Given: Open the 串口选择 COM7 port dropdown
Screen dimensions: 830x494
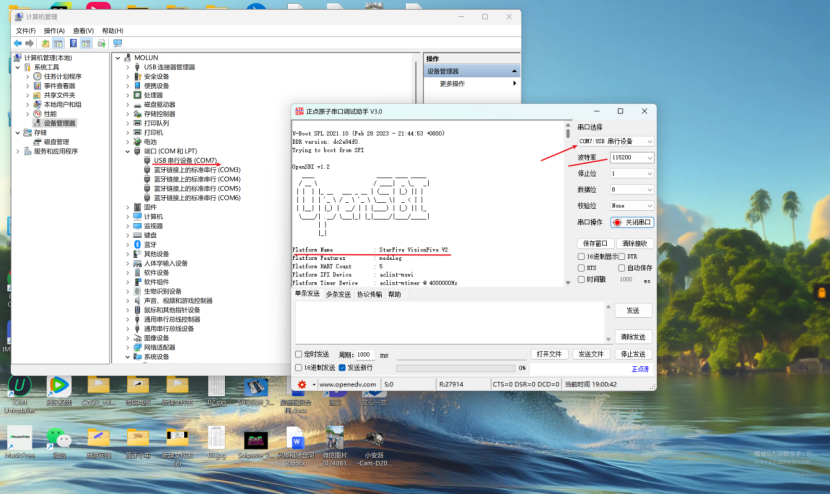Looking at the screenshot, I should click(616, 141).
